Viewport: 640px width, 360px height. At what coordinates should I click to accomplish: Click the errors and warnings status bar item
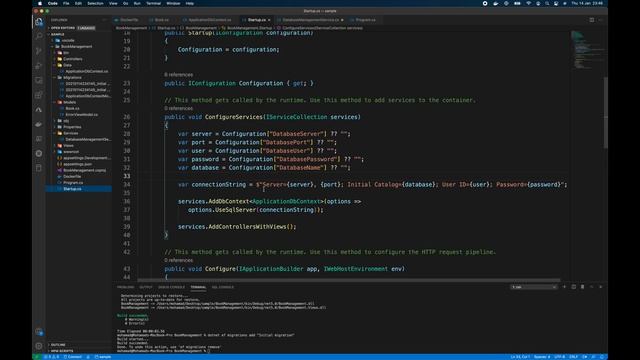(x=51, y=357)
